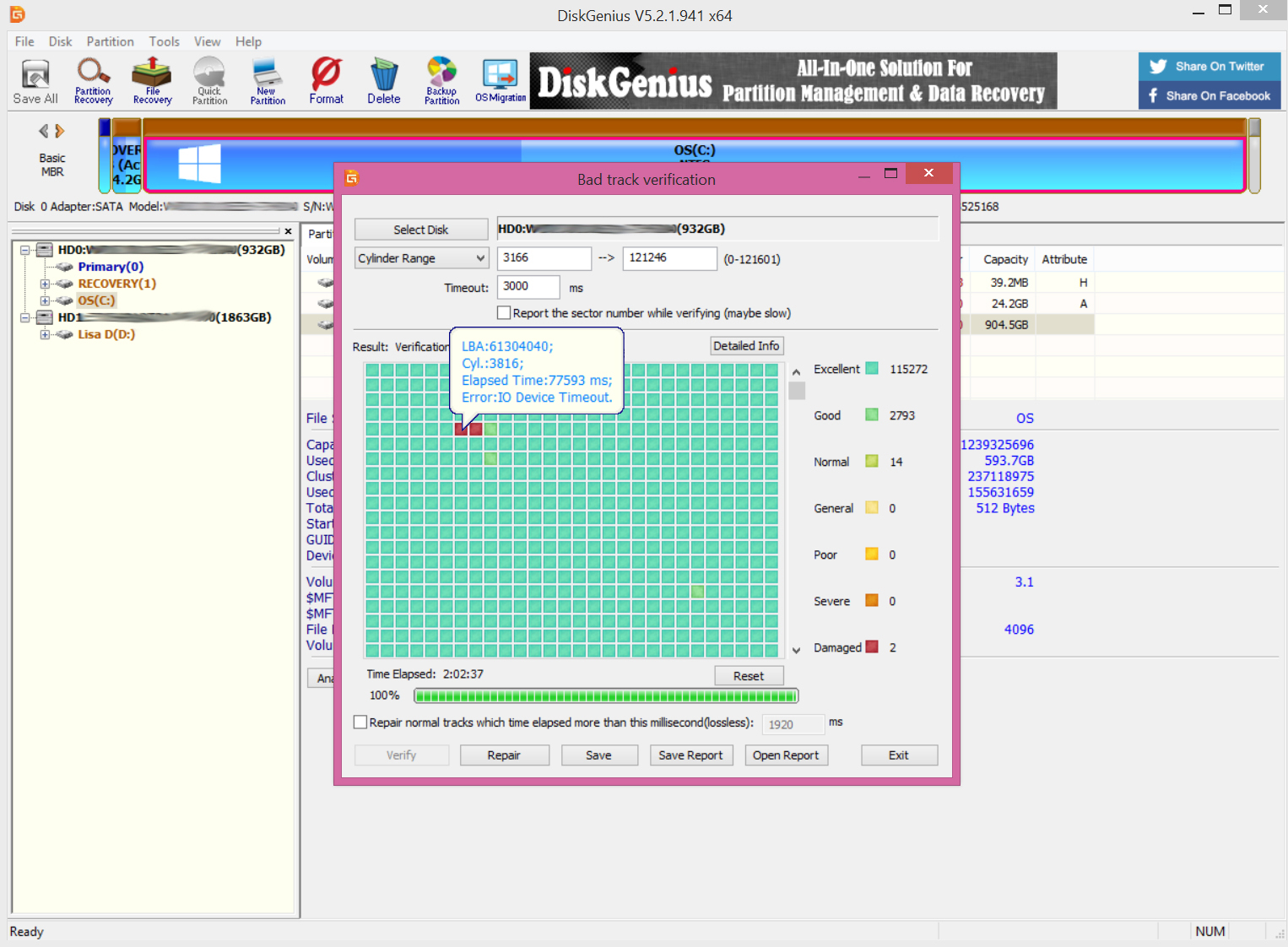Enable Report the sector number checkbox

pos(504,313)
